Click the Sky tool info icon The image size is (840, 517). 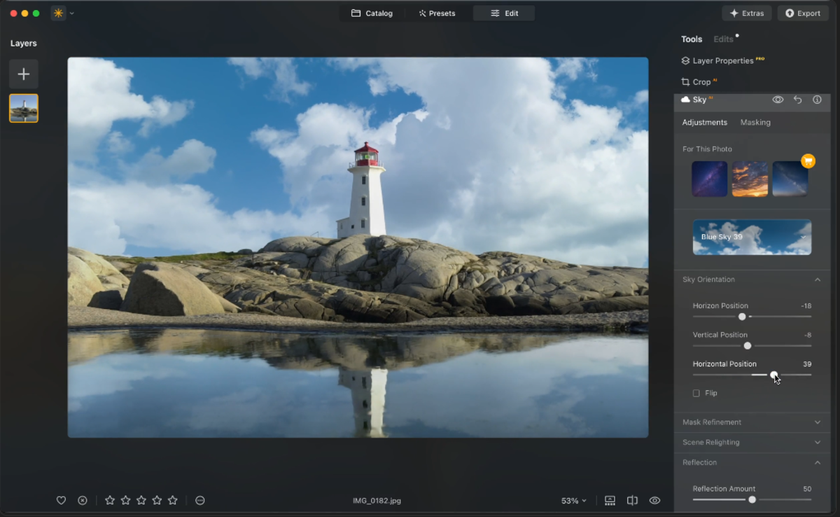coord(817,100)
